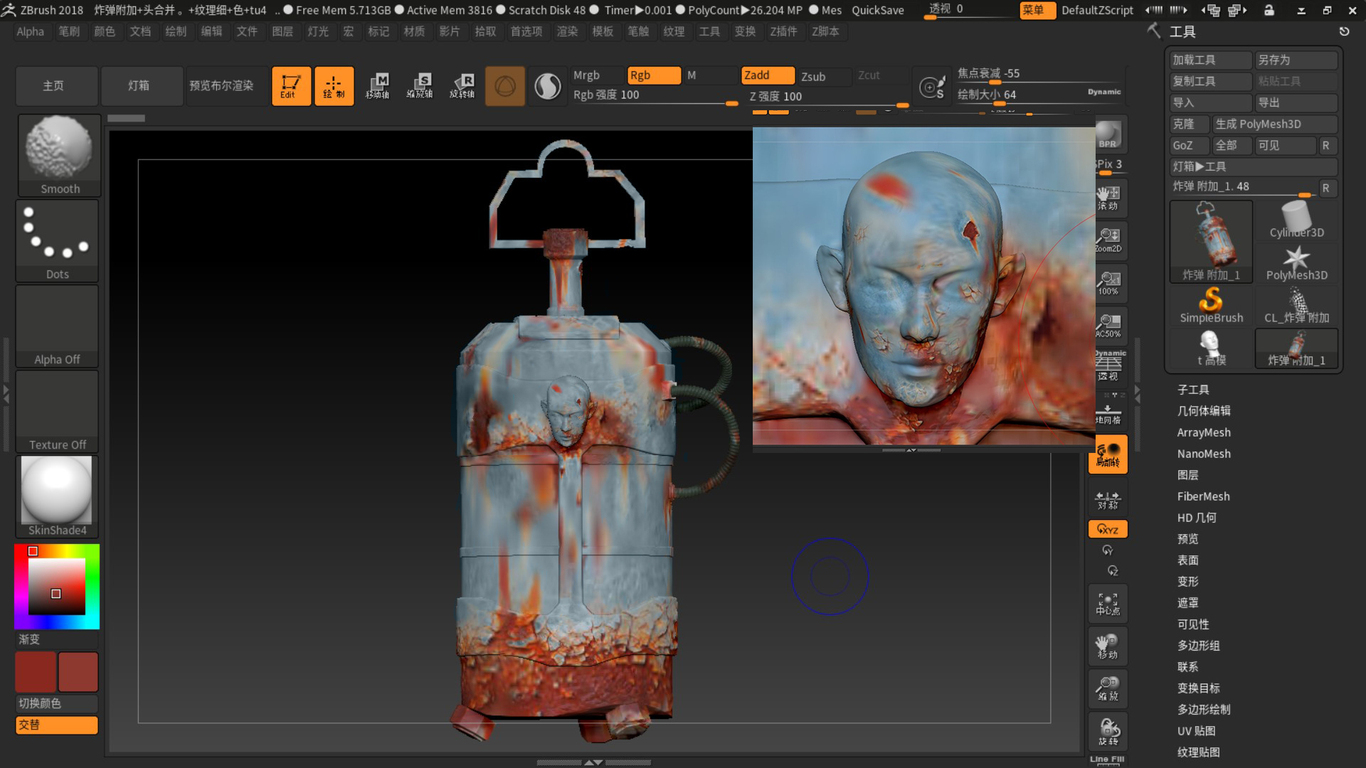Open the 渲染 (Render) menu
This screenshot has height=768, width=1366.
pyautogui.click(x=567, y=32)
